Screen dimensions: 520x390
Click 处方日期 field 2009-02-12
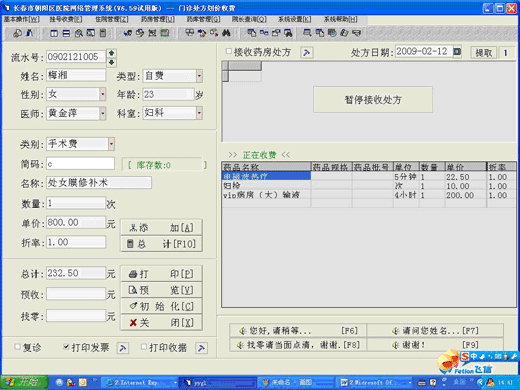(424, 52)
